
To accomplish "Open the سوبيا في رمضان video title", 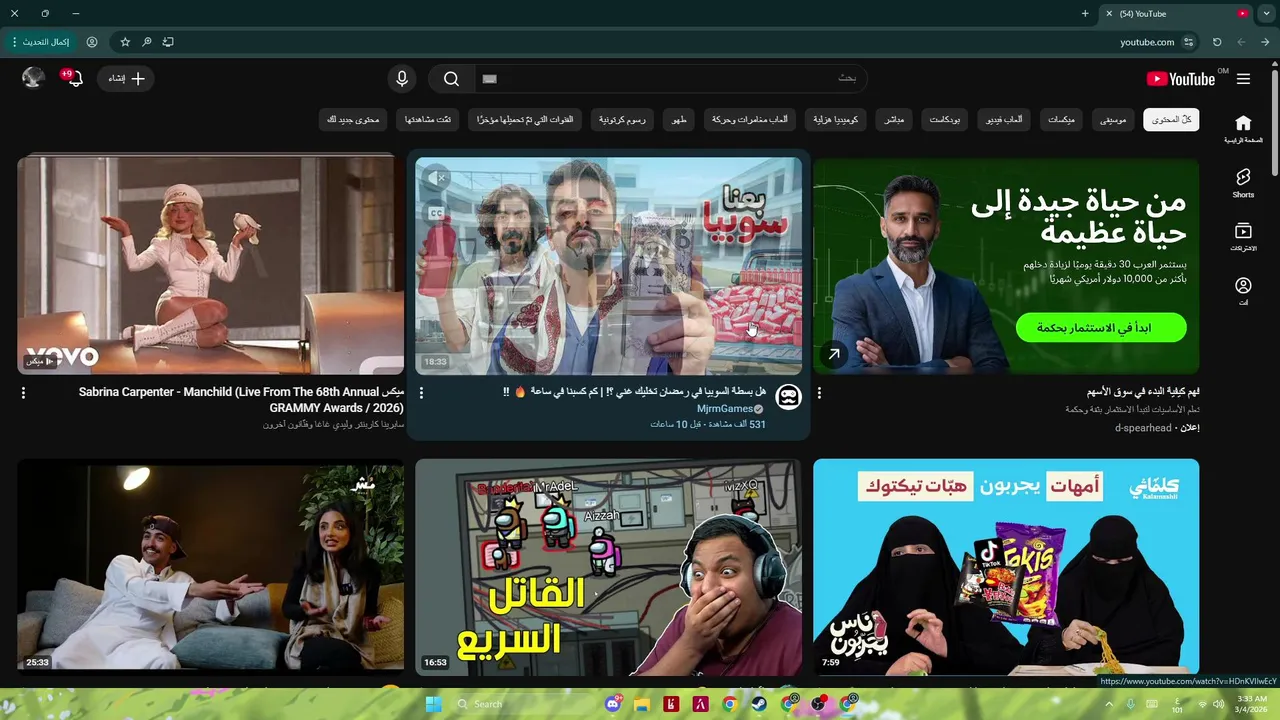I will coord(634,392).
